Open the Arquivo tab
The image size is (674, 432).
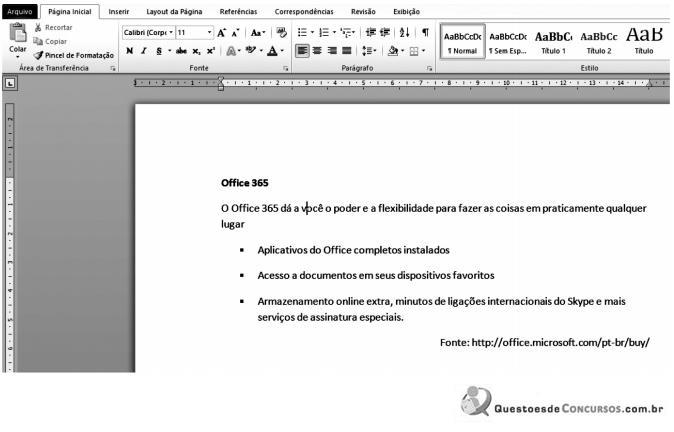click(x=20, y=12)
